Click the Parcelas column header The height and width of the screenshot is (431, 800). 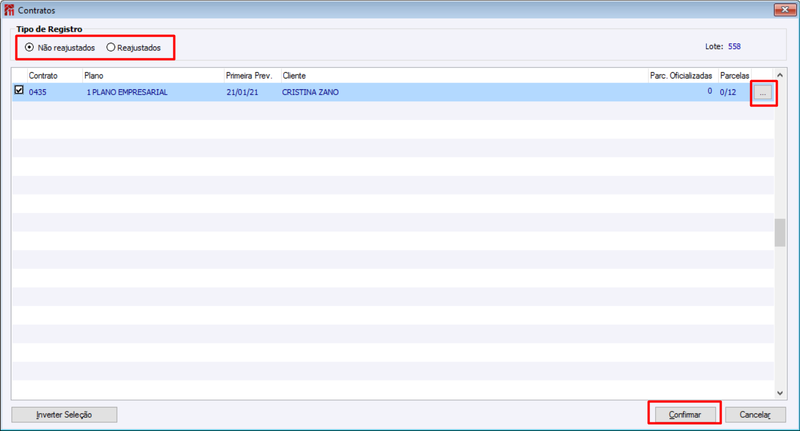click(735, 75)
